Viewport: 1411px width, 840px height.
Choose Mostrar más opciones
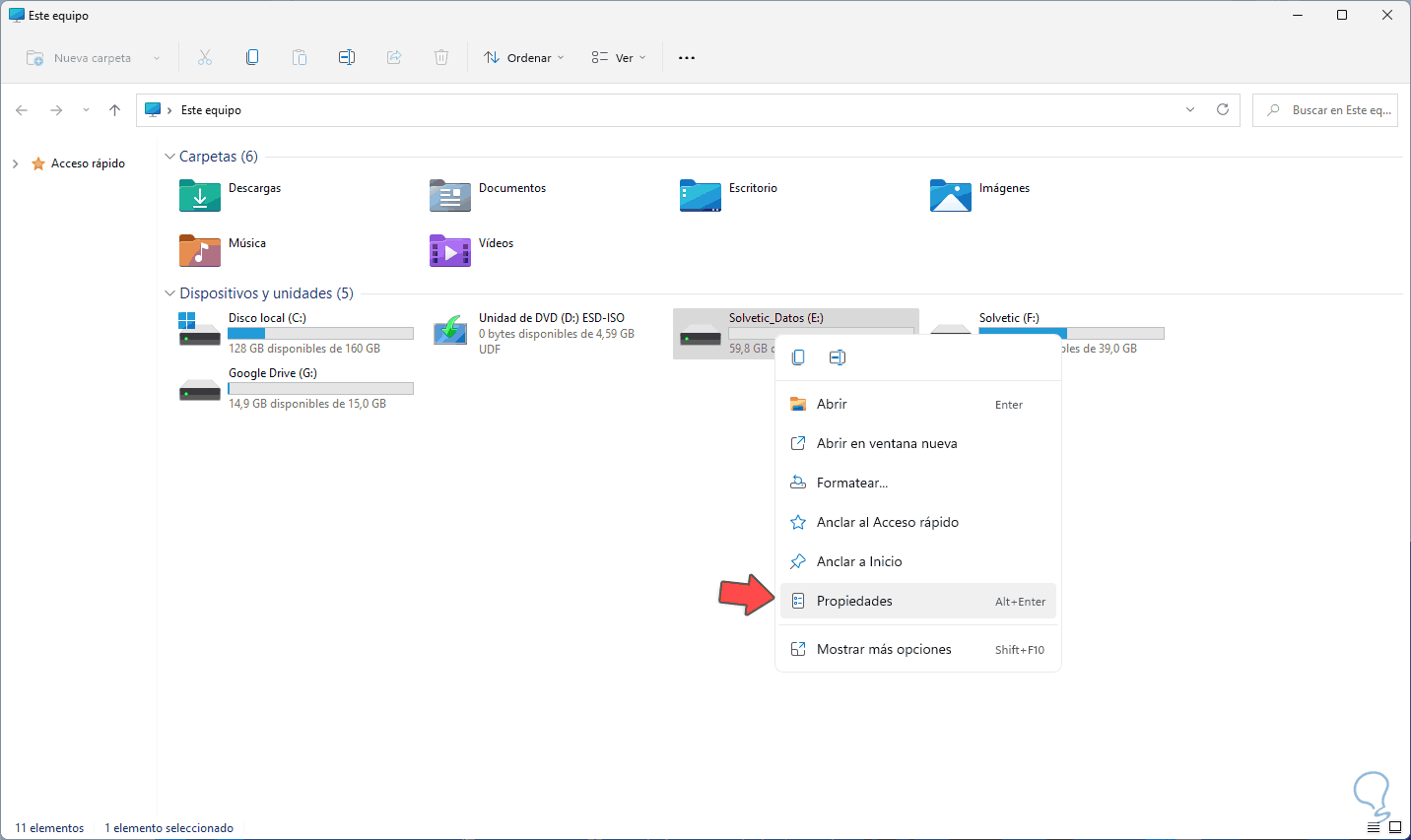pyautogui.click(x=918, y=649)
